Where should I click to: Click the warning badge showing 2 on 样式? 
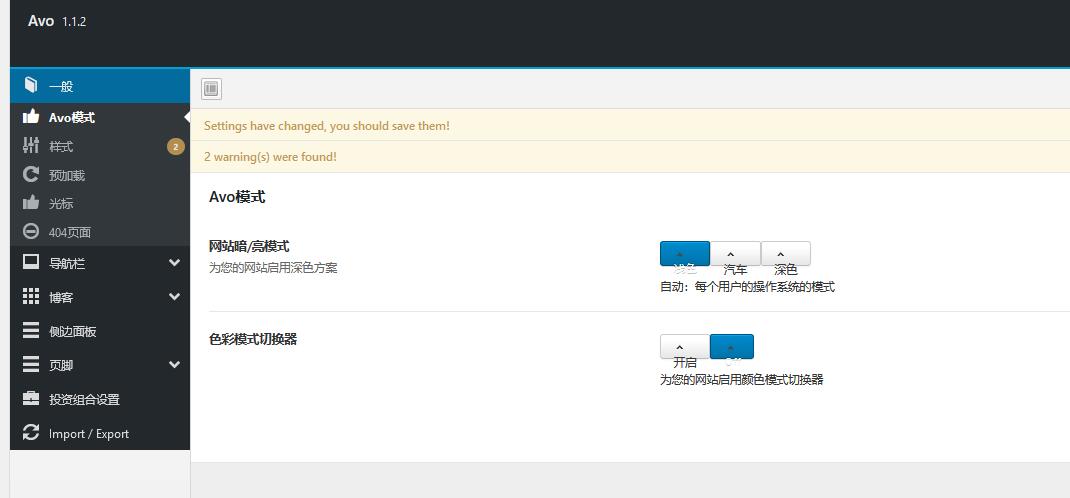click(175, 146)
